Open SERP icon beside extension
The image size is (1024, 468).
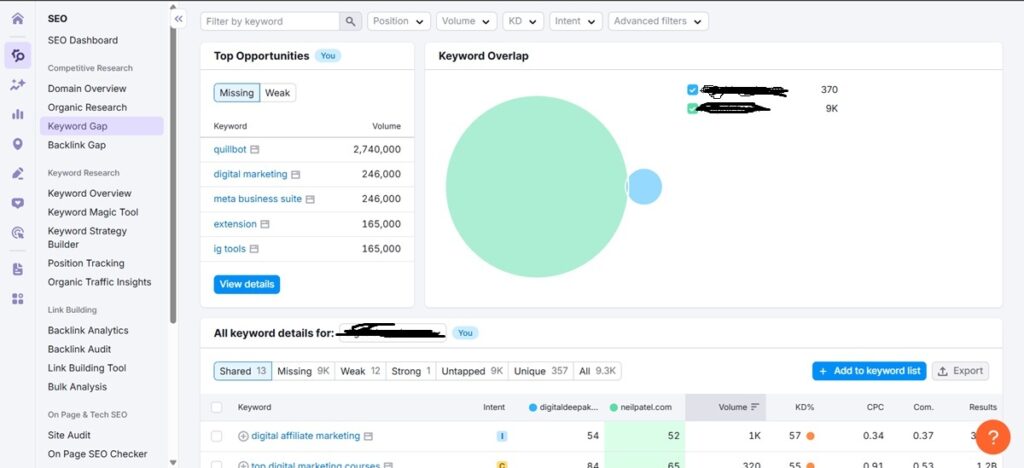pyautogui.click(x=265, y=224)
